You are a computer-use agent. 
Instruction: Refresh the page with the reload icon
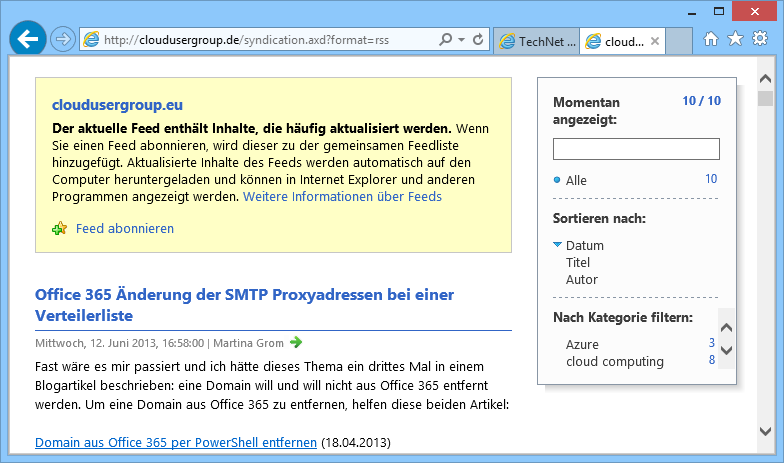tap(478, 40)
